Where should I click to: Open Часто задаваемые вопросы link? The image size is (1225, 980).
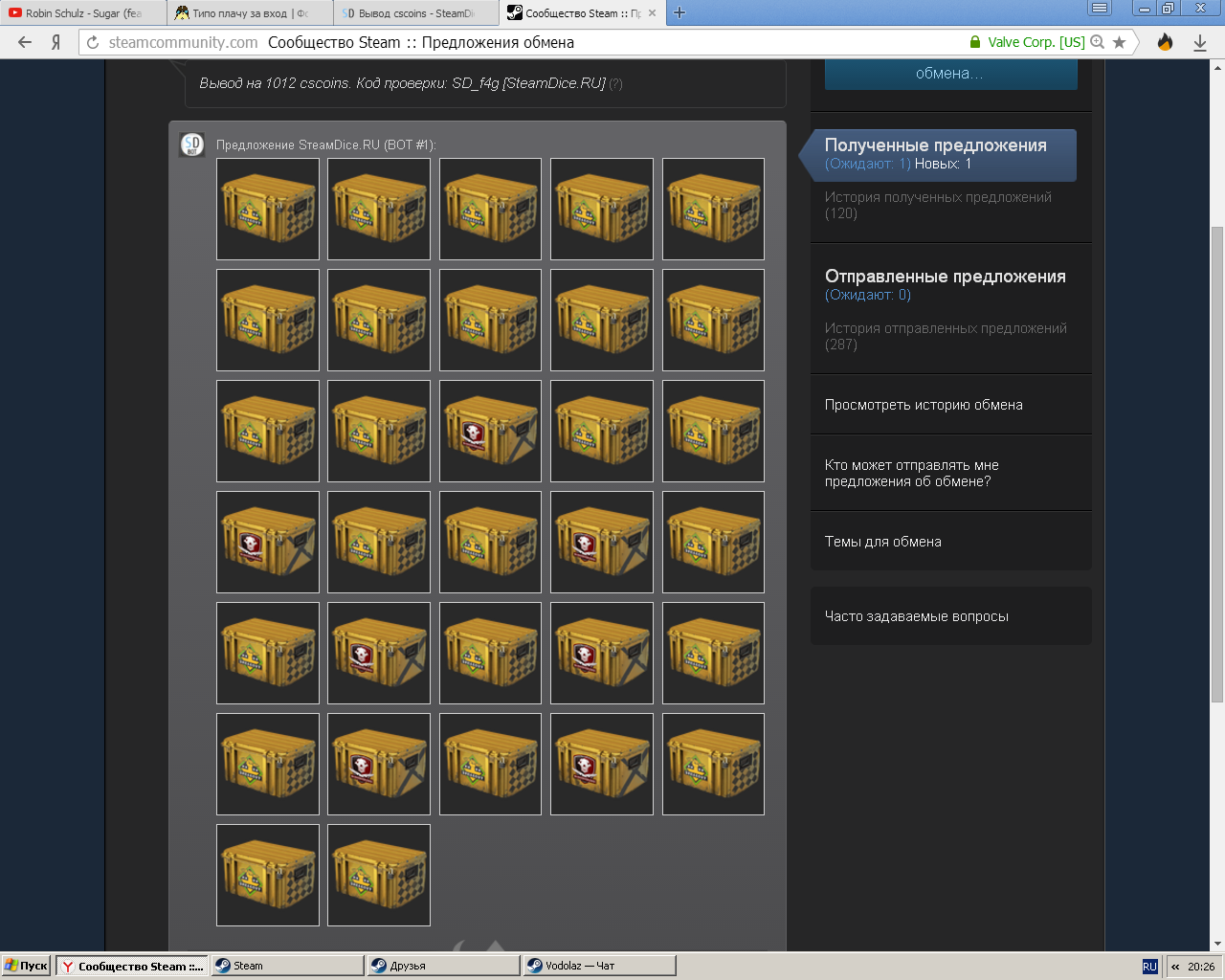click(917, 616)
